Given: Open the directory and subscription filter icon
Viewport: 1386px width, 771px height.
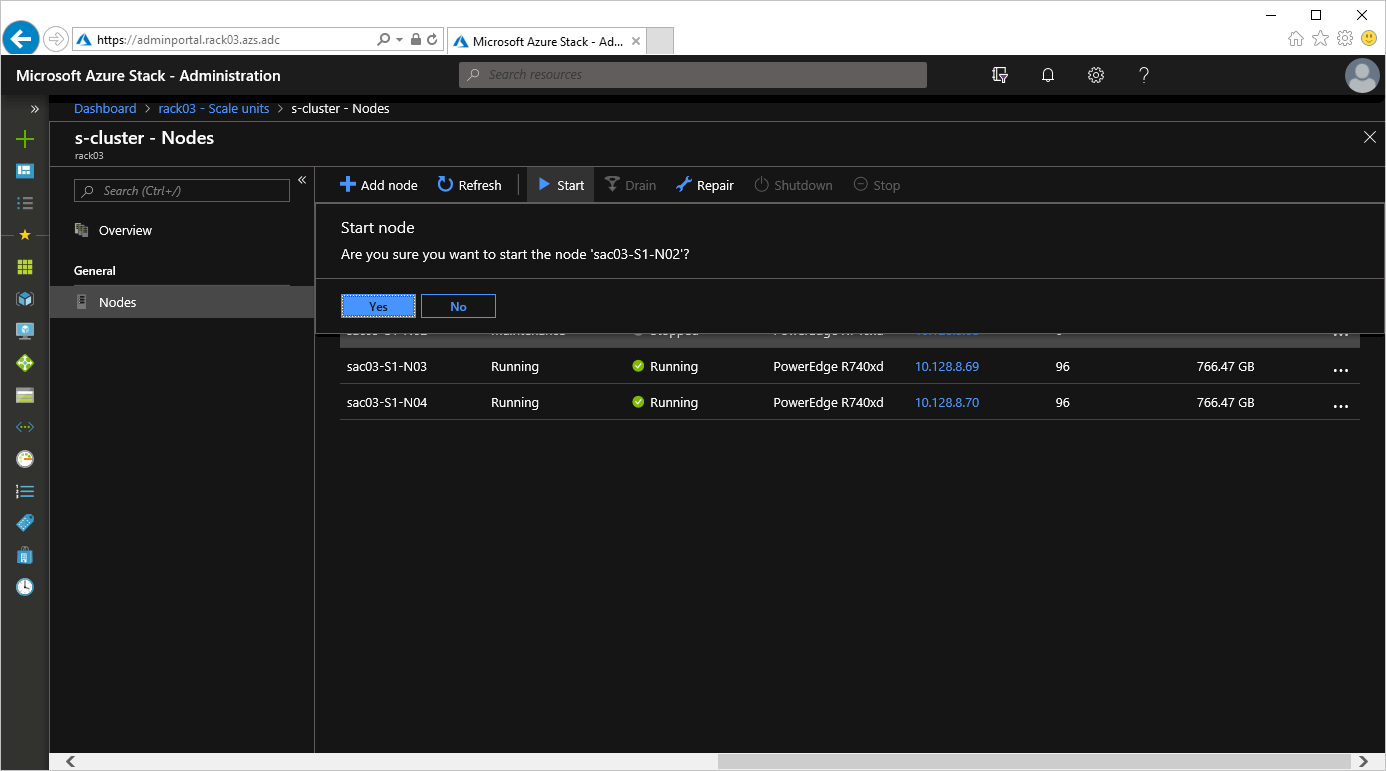Looking at the screenshot, I should point(999,75).
